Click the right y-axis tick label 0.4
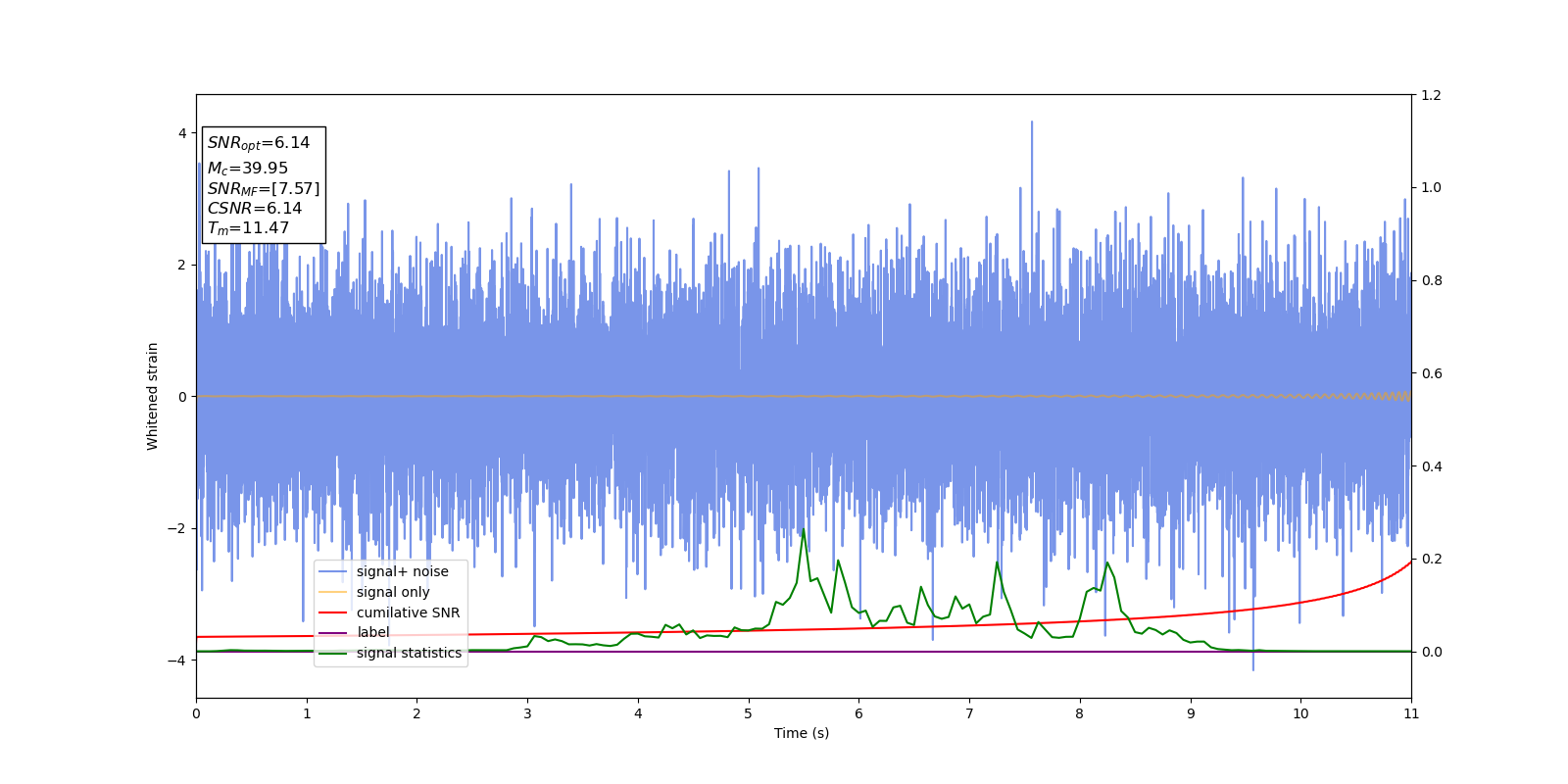1568x784 pixels. point(1432,466)
